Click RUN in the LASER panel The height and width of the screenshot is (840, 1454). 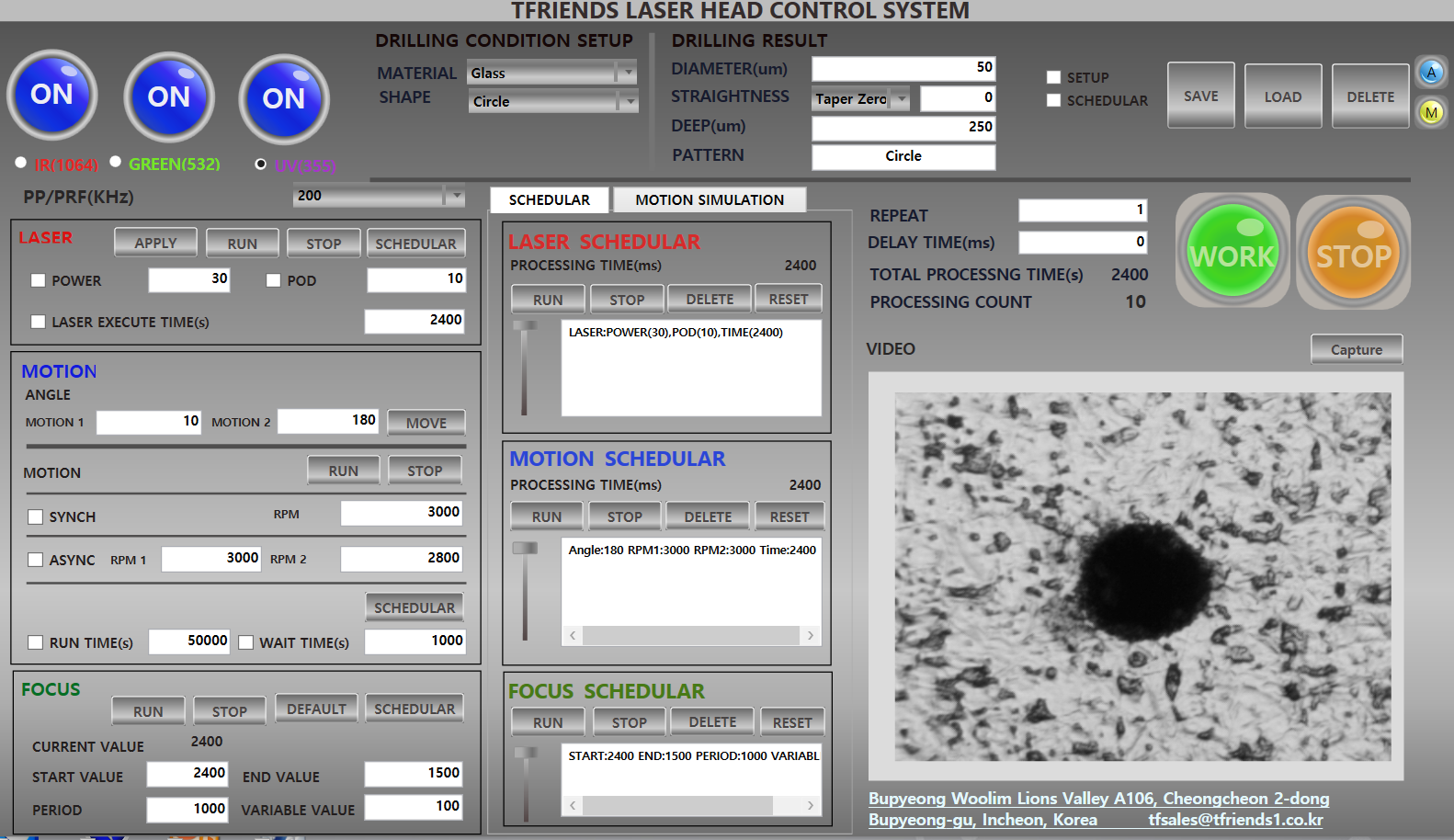tap(243, 243)
